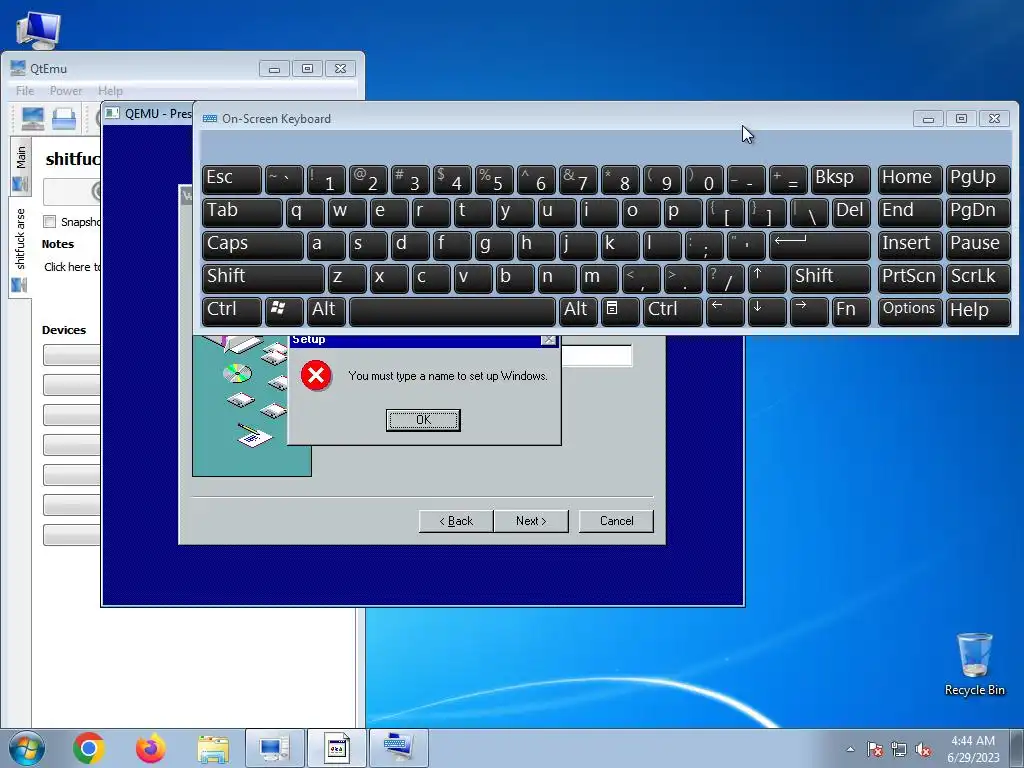Viewport: 1024px width, 768px height.
Task: Tap the context menu key on keyboard
Action: click(620, 311)
